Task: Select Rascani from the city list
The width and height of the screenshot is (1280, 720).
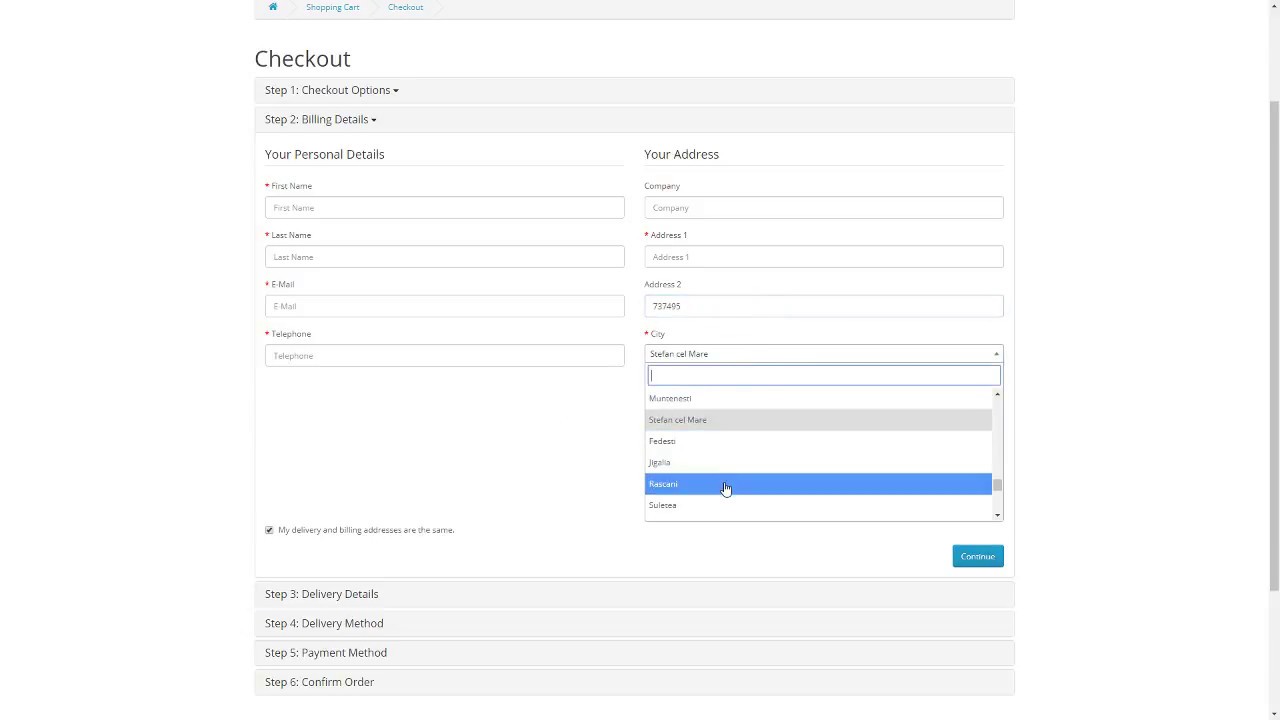Action: pyautogui.click(x=663, y=484)
